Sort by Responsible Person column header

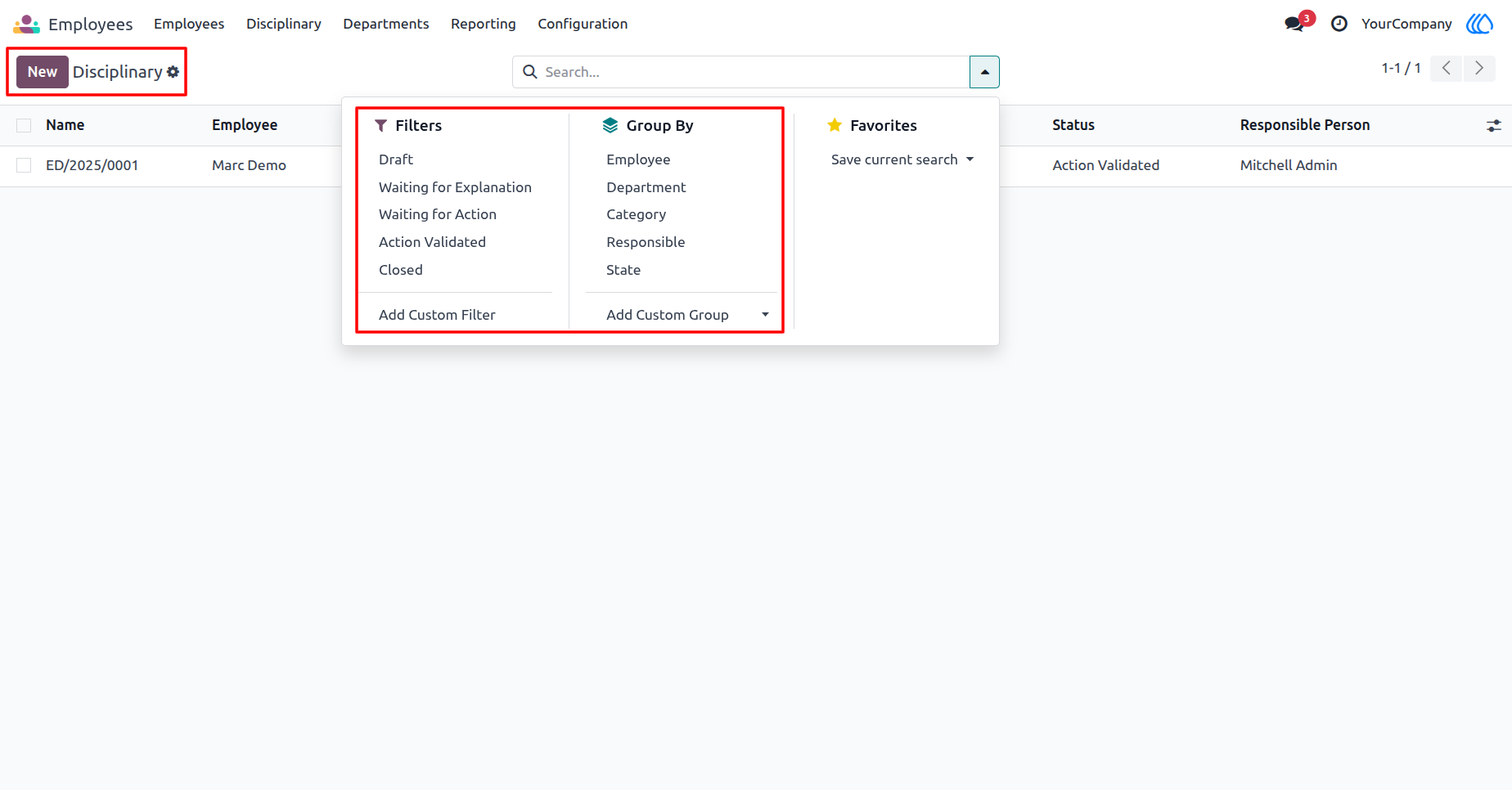1305,125
